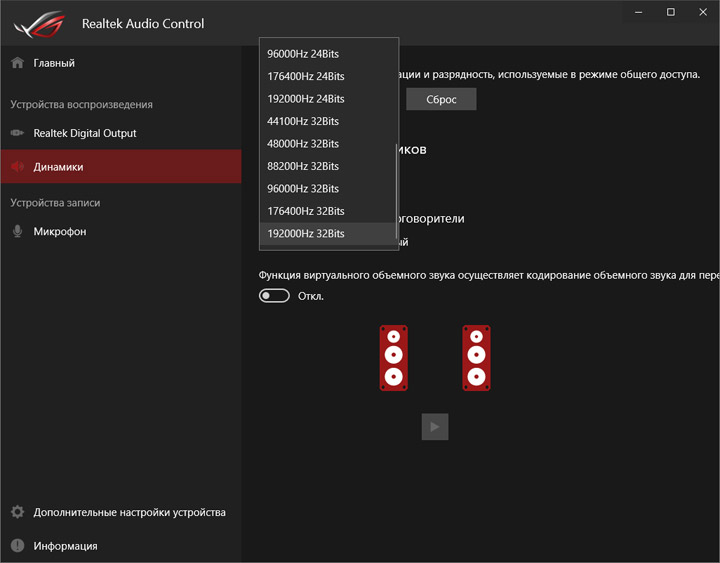Click the Откл. toggle label
This screenshot has width=720, height=563.
point(311,296)
